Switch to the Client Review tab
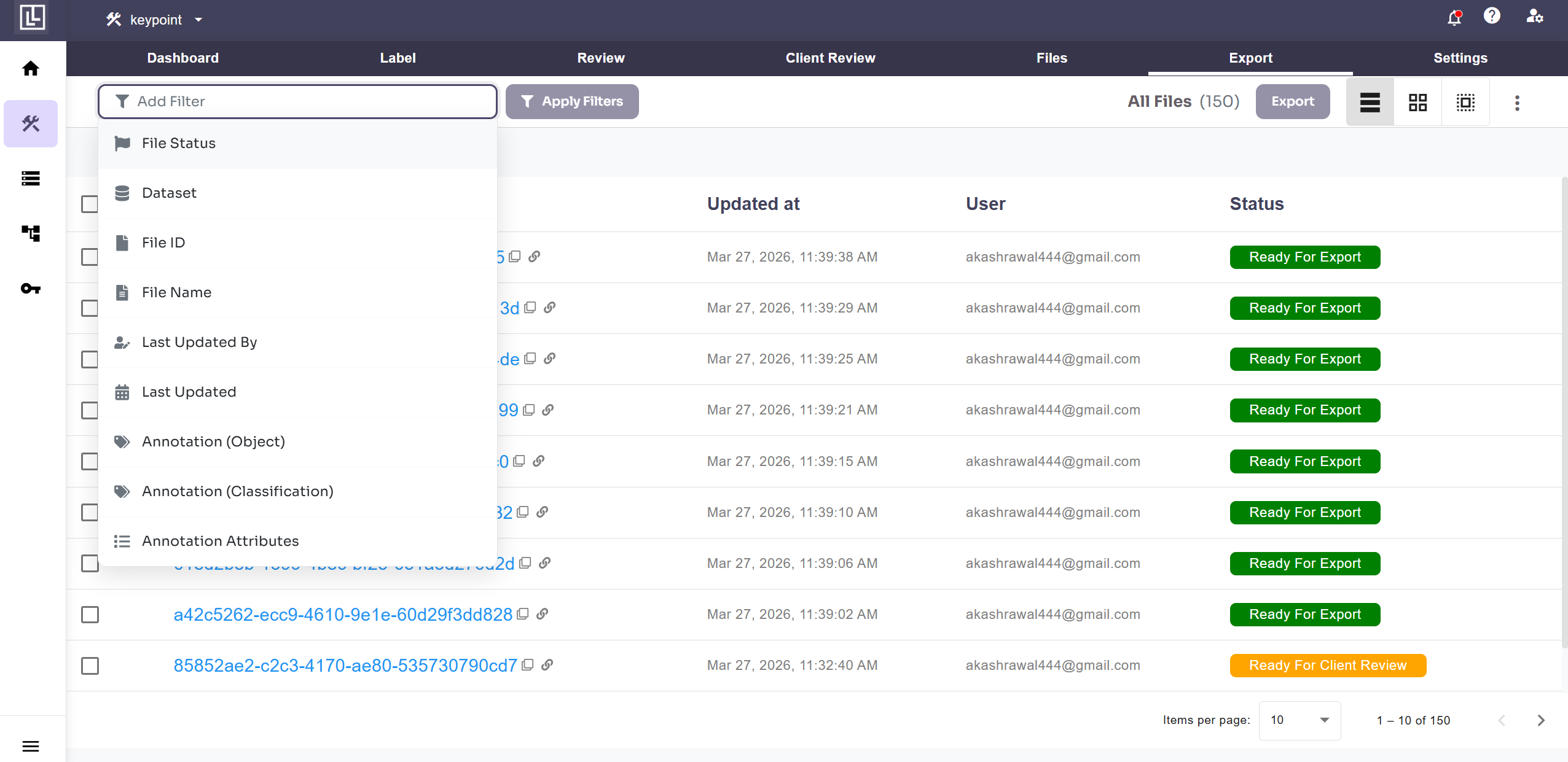This screenshot has width=1568, height=762. point(830,58)
